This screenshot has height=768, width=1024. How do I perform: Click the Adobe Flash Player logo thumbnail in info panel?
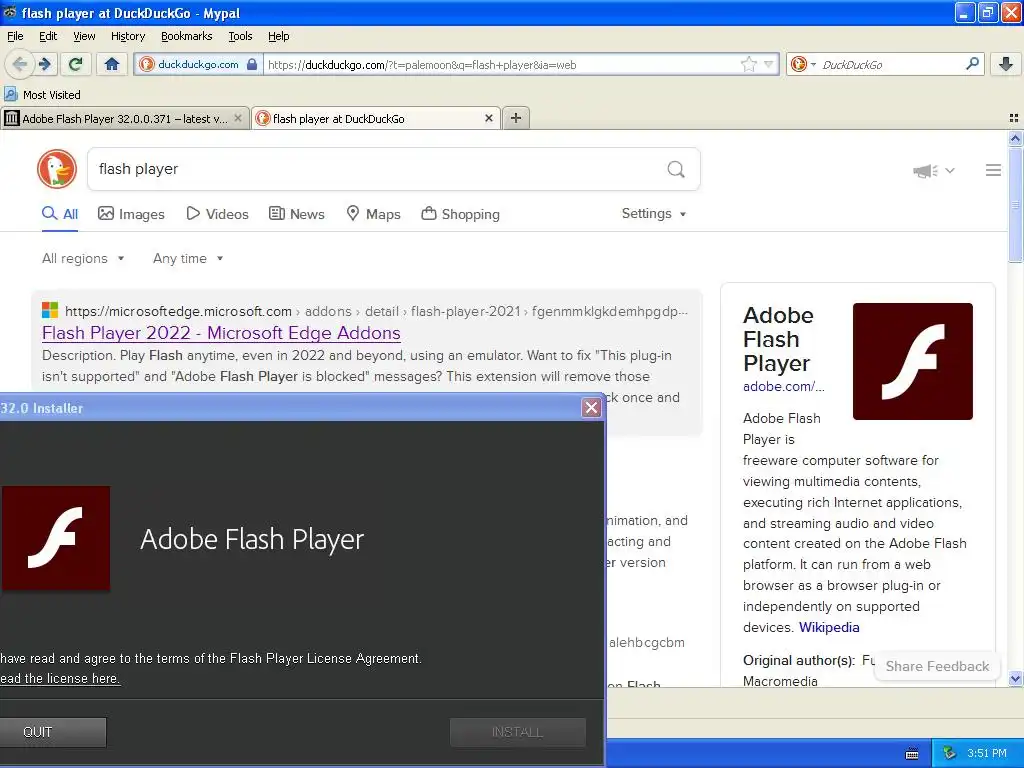pyautogui.click(x=912, y=361)
